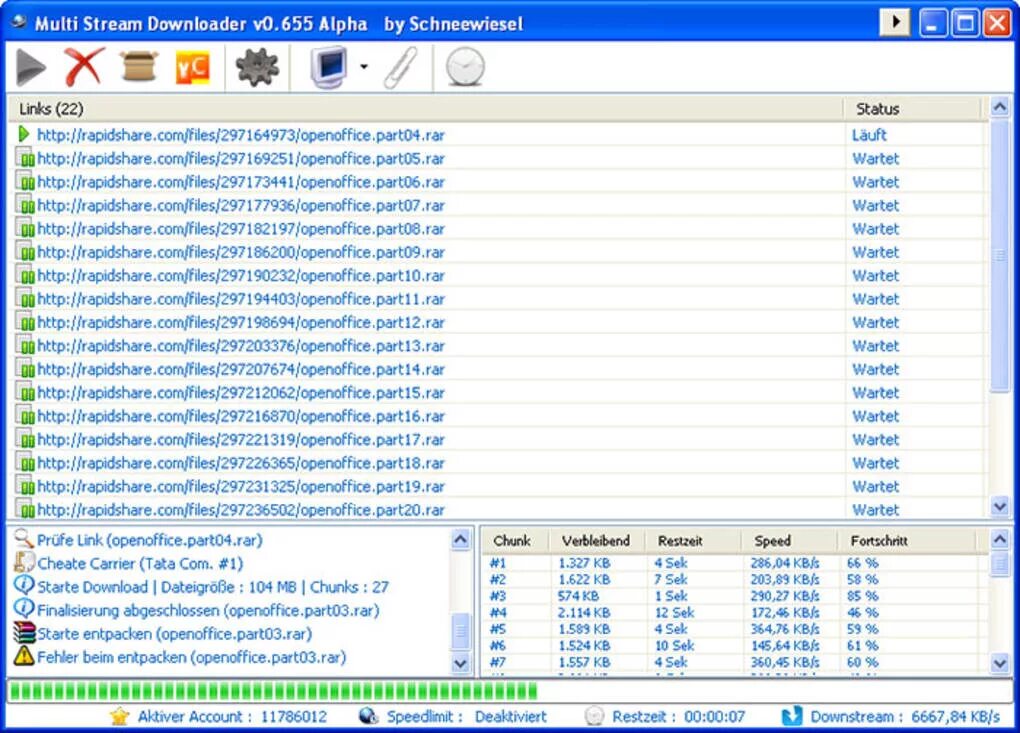Click the 1.589 KB remaining cell
This screenshot has height=733, width=1020.
(x=584, y=629)
